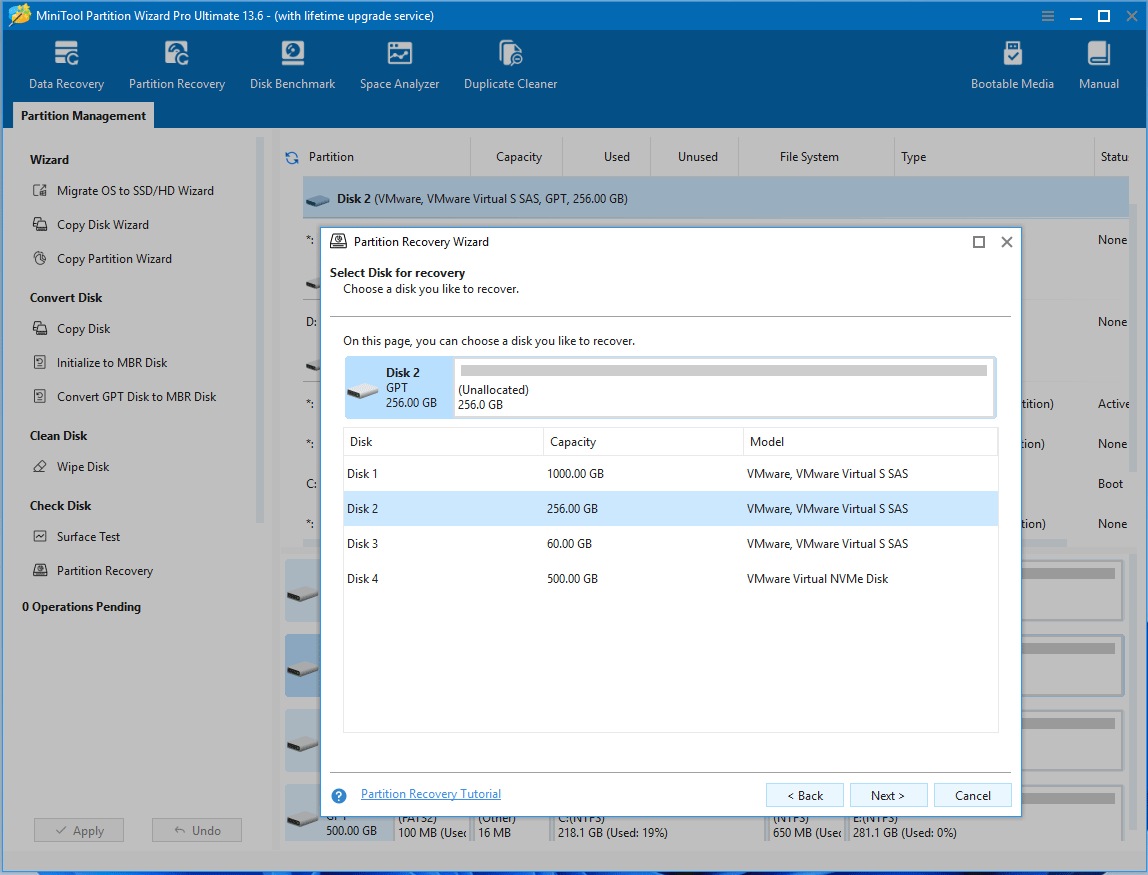This screenshot has width=1148, height=875.
Task: Click the Model column header
Action: click(871, 442)
